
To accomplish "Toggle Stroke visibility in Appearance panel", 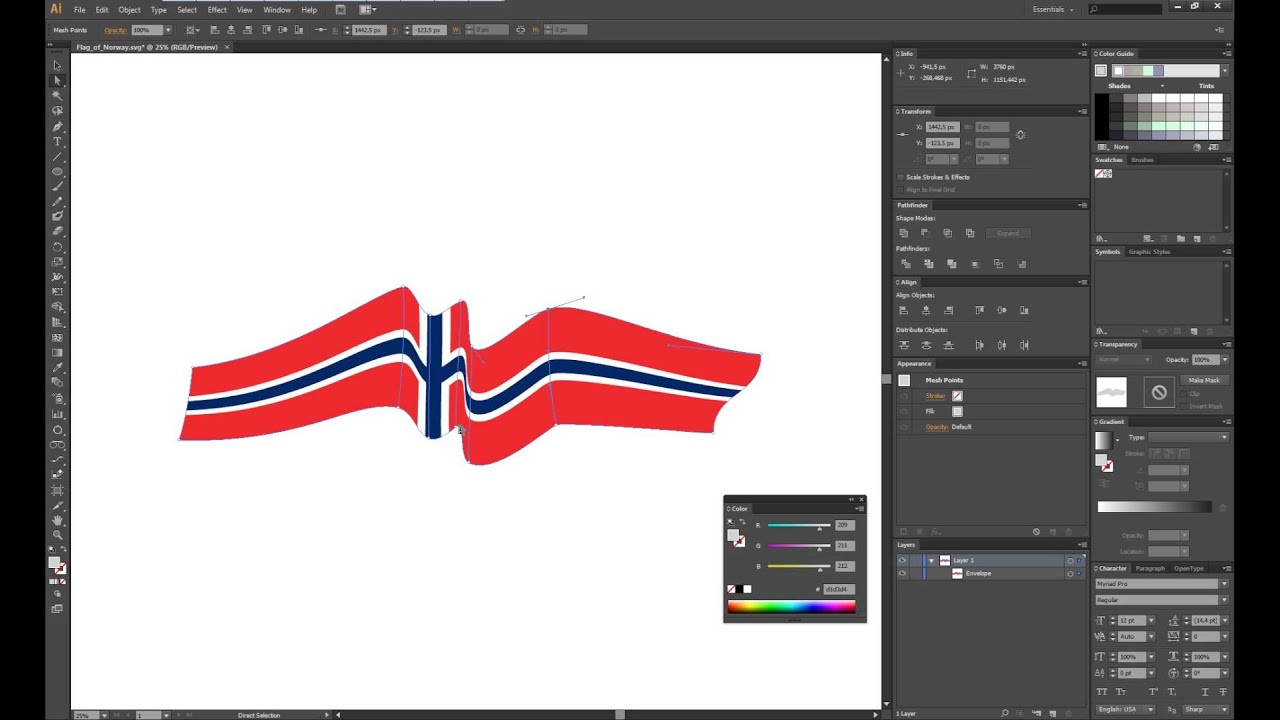I will pyautogui.click(x=904, y=396).
